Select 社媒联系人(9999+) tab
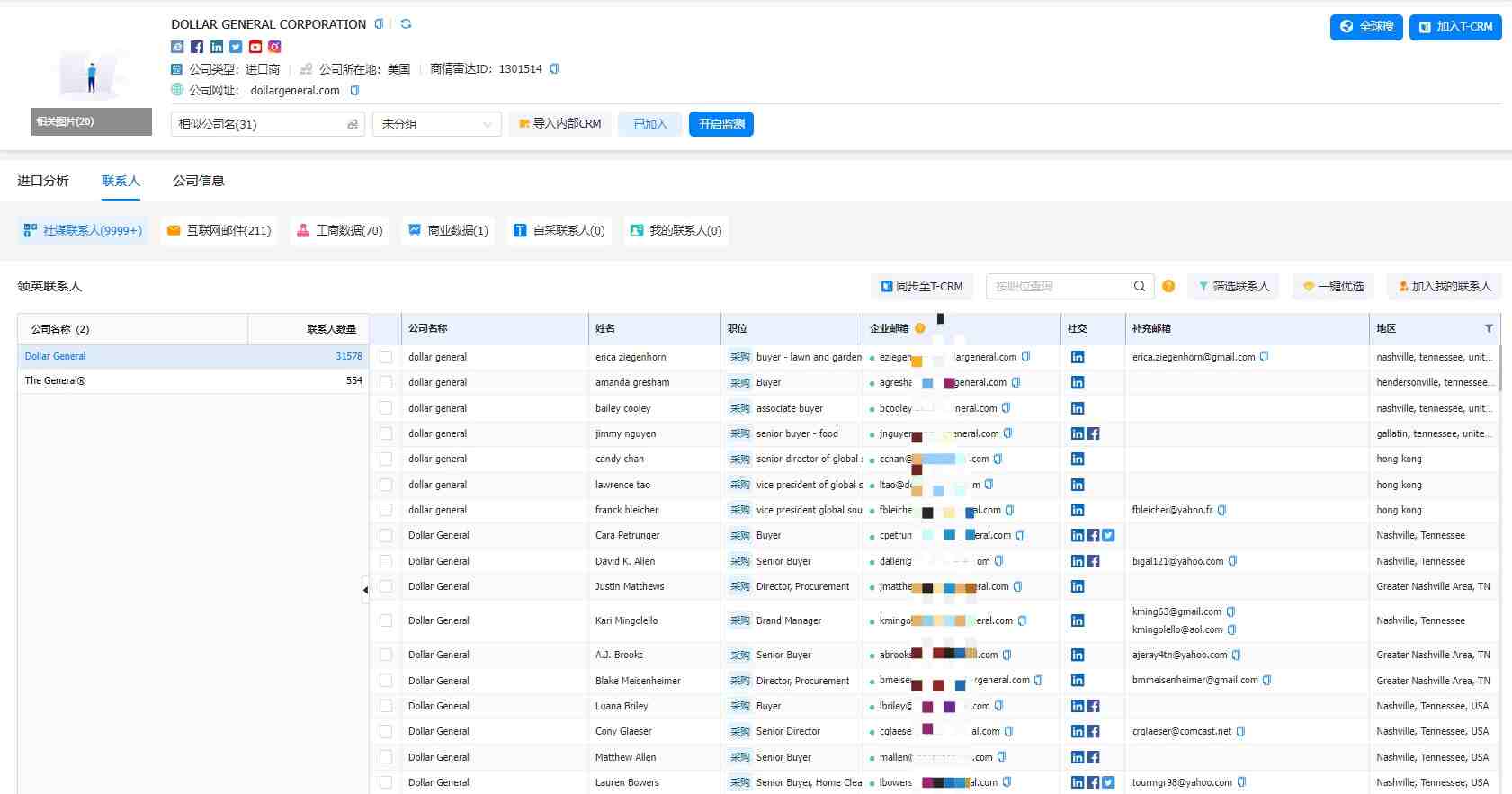The height and width of the screenshot is (794, 1512). click(x=84, y=230)
